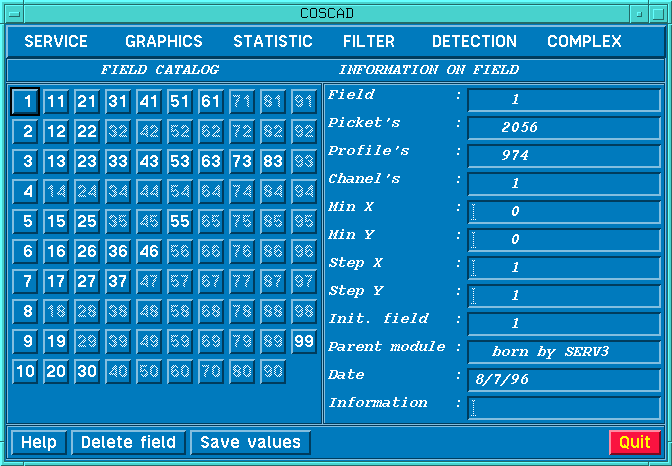Select field 55 in the field catalog
672x466 pixels.
tap(179, 221)
